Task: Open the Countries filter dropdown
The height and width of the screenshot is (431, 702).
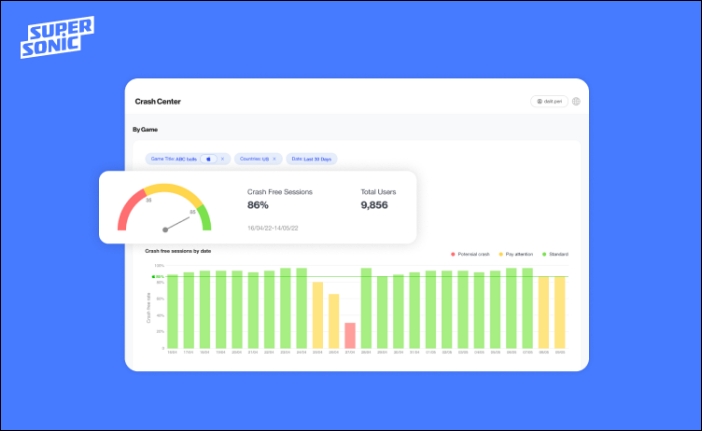Action: click(256, 158)
